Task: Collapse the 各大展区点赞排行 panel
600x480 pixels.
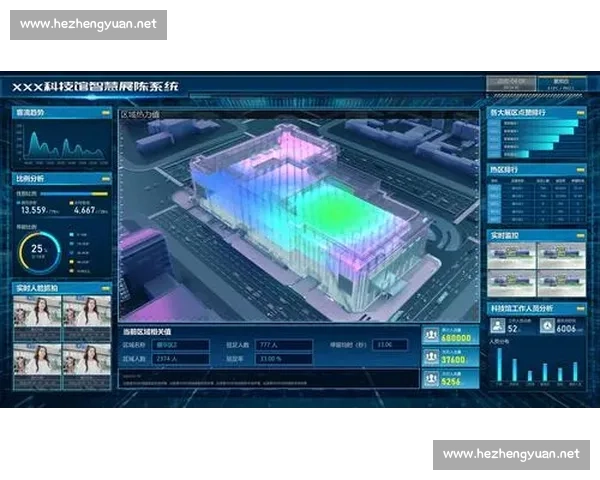Action: coord(579,113)
